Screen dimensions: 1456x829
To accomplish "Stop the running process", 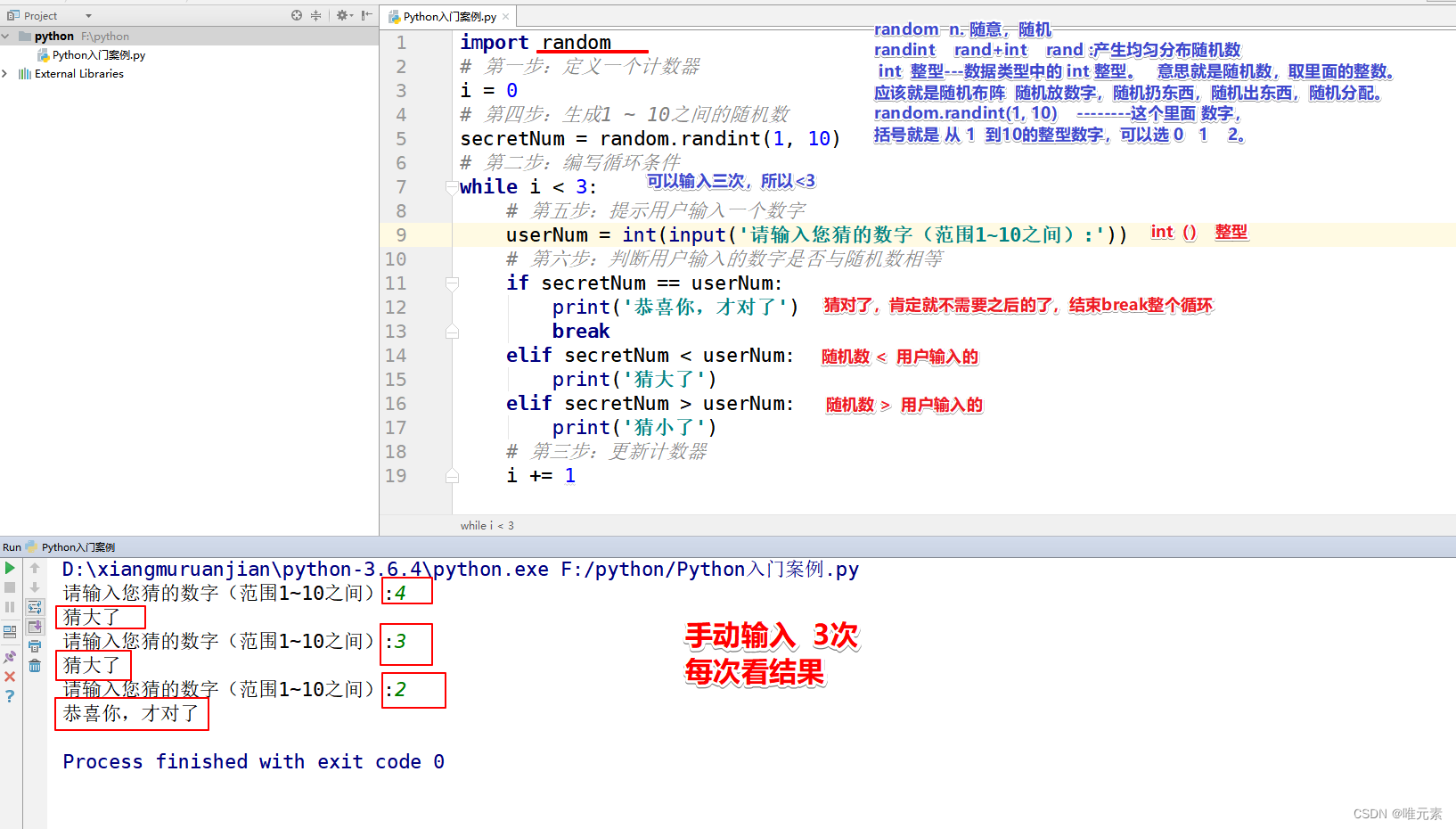I will (x=10, y=587).
